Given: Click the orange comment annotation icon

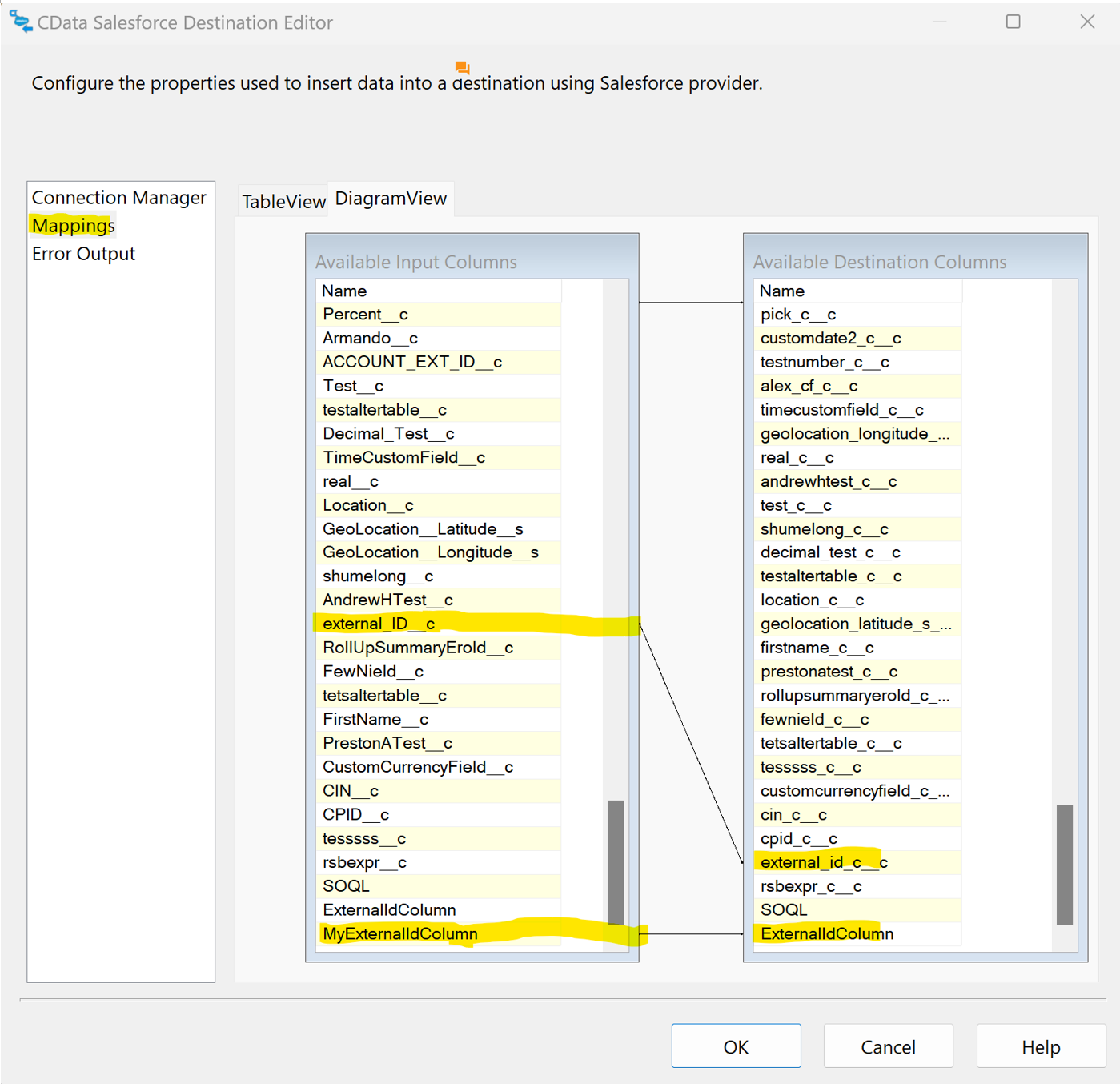Looking at the screenshot, I should tap(462, 68).
